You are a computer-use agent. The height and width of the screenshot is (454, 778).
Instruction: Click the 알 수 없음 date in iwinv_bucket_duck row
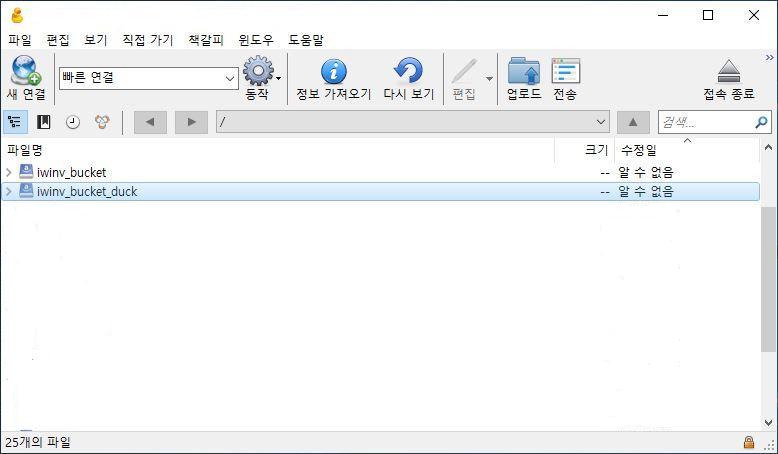[646, 192]
